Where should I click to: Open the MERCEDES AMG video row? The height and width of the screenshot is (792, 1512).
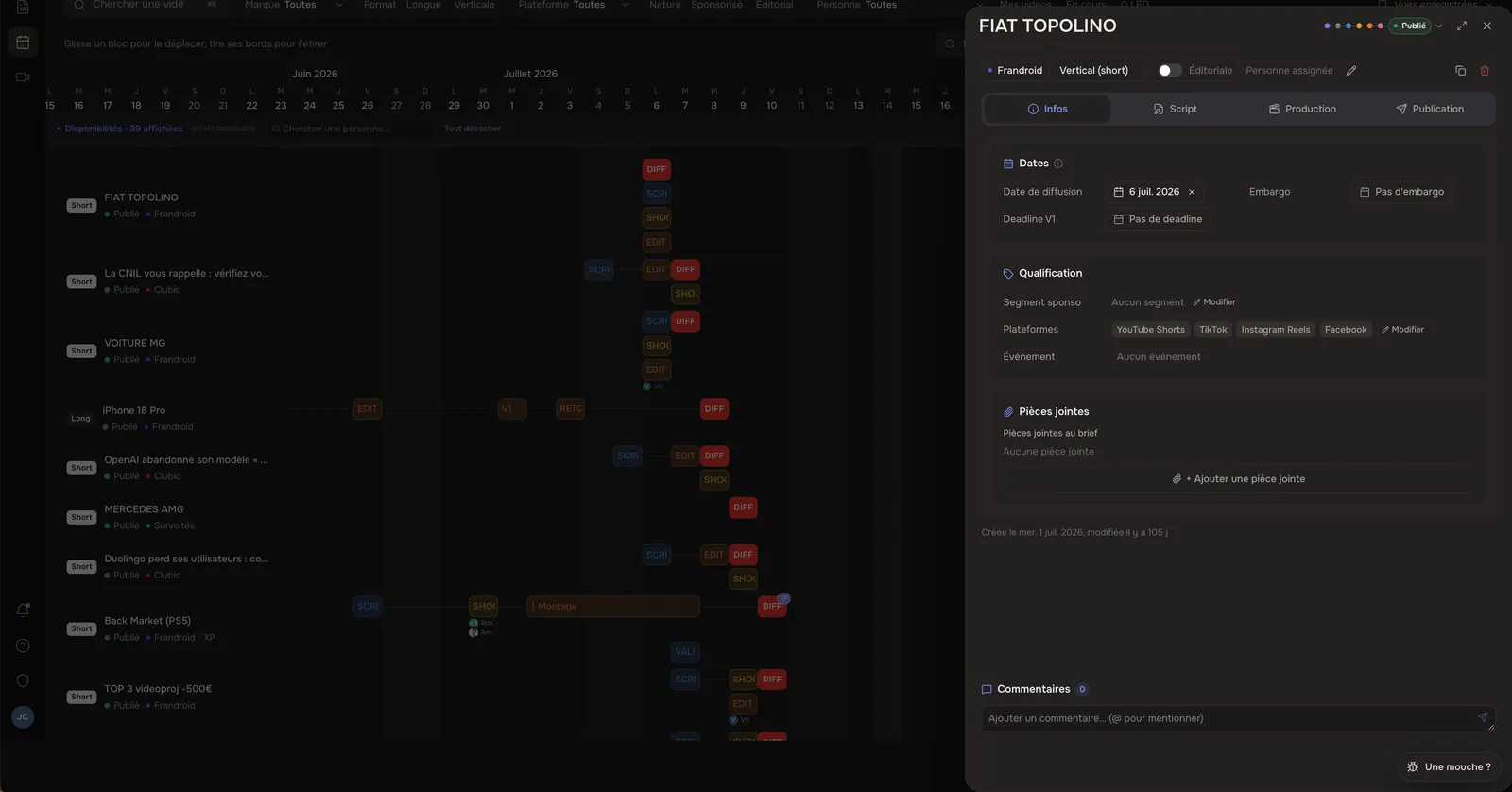(144, 509)
